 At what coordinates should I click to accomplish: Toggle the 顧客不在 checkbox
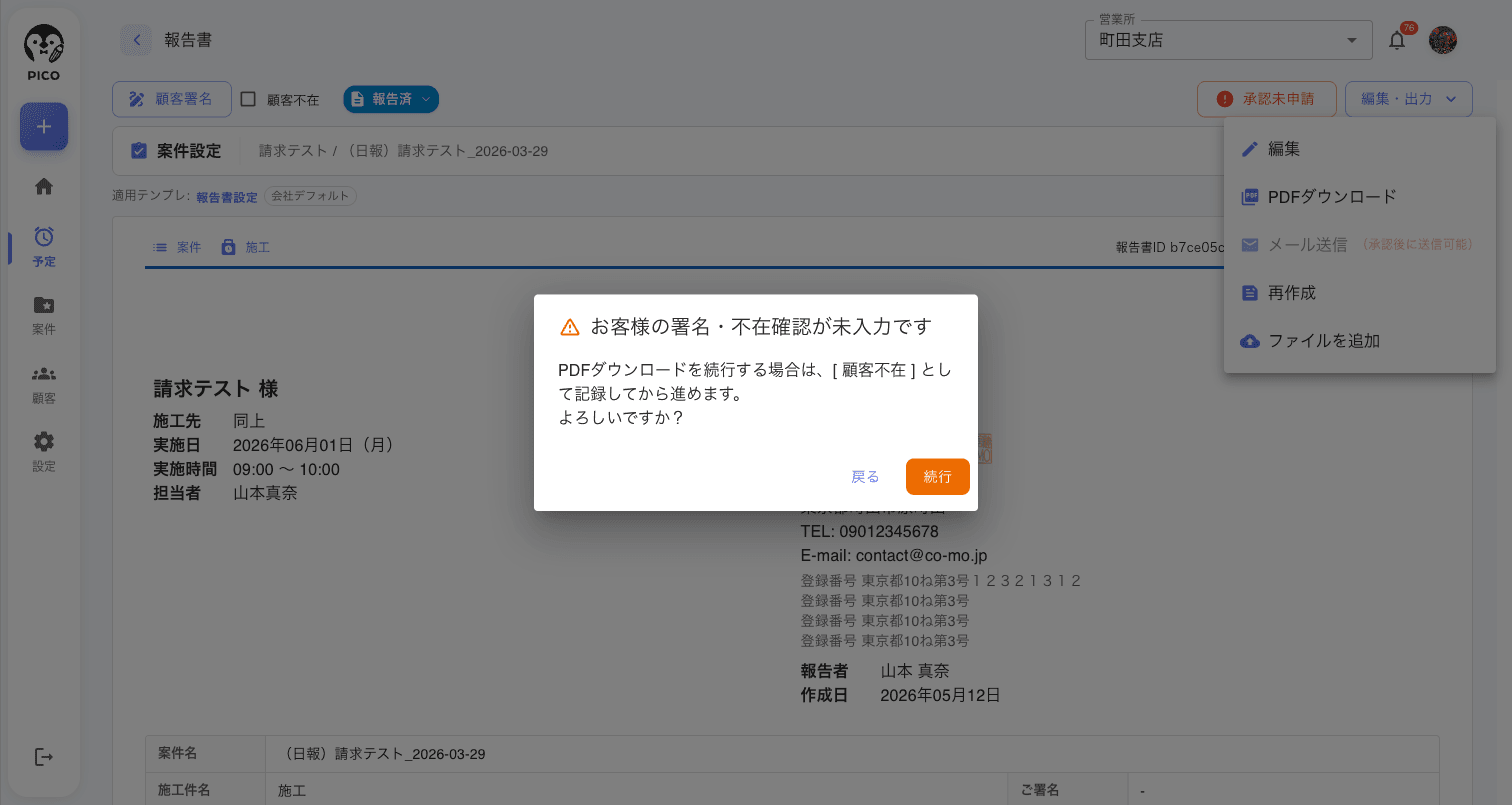(x=249, y=99)
